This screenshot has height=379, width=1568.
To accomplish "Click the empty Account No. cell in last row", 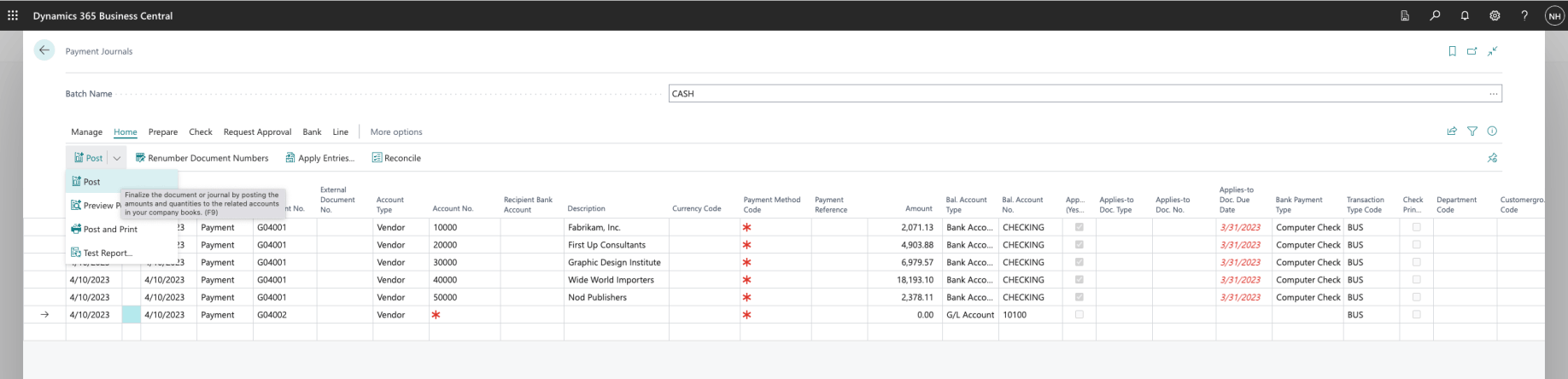I will (465, 315).
